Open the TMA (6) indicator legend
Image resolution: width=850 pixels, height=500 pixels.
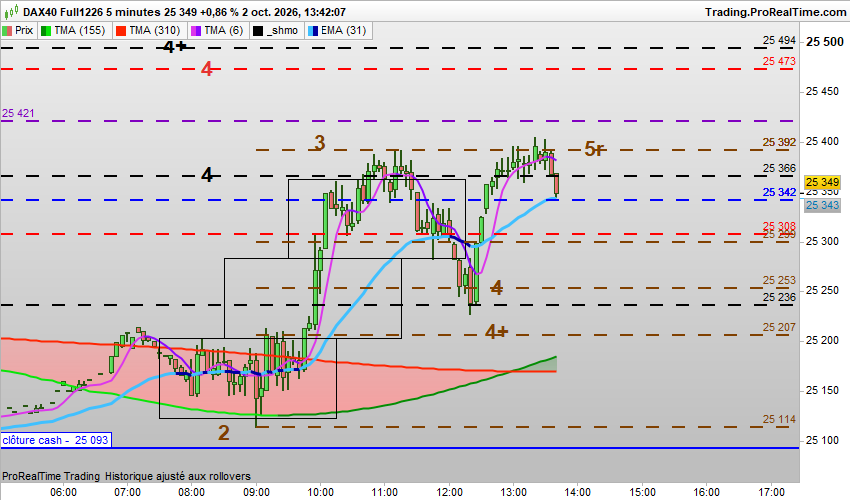[x=217, y=30]
